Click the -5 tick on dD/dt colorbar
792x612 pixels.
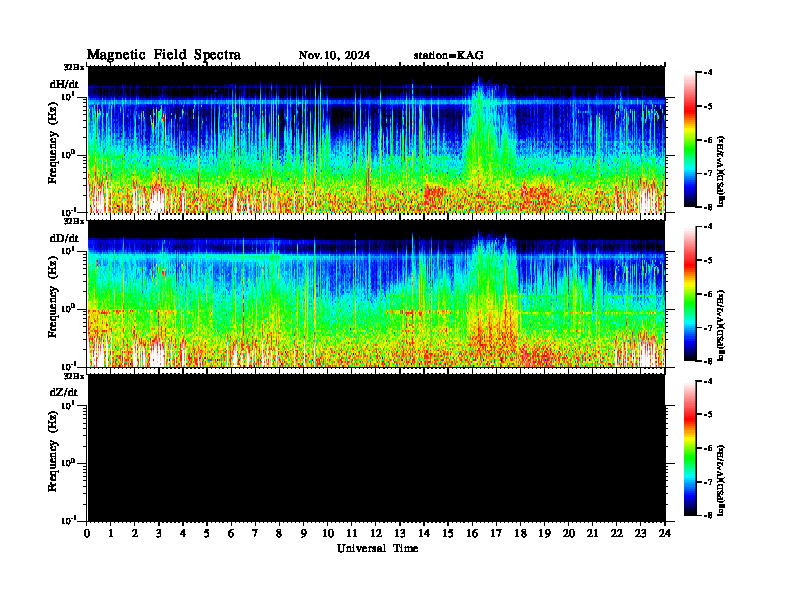coord(708,261)
